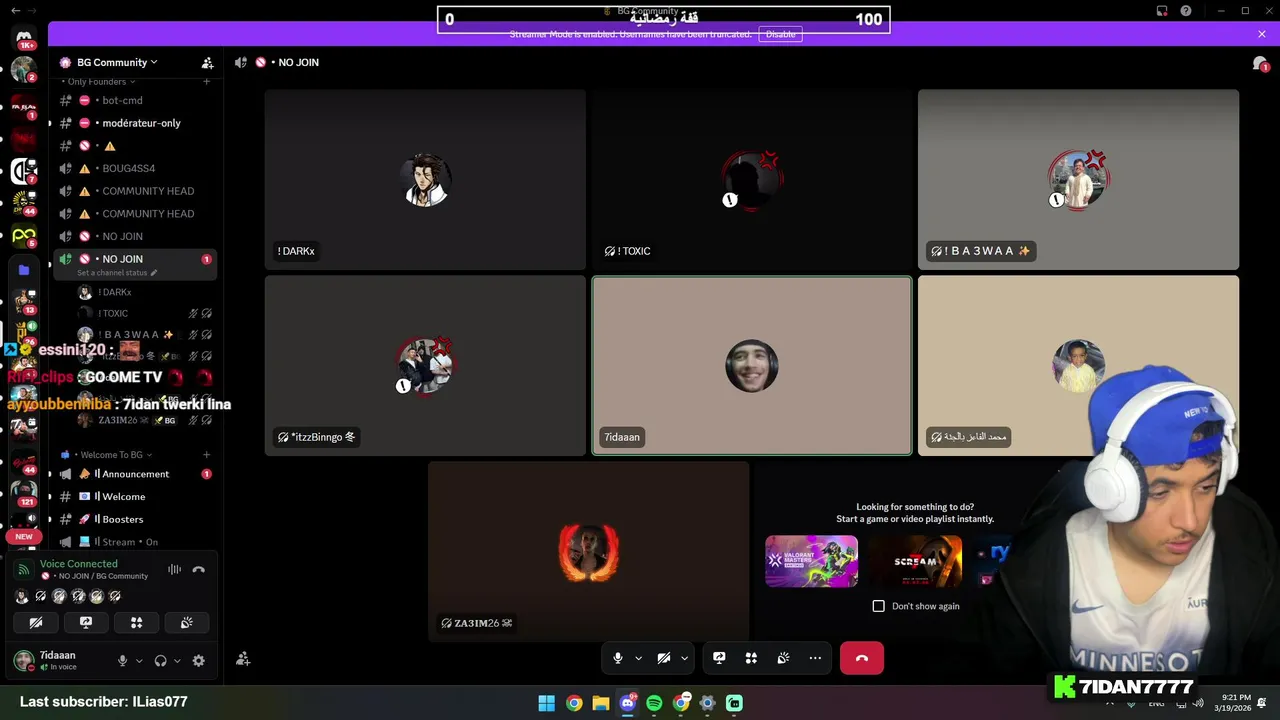Launch the Valorant Masters activity card
The image size is (1280, 720).
coord(811,561)
